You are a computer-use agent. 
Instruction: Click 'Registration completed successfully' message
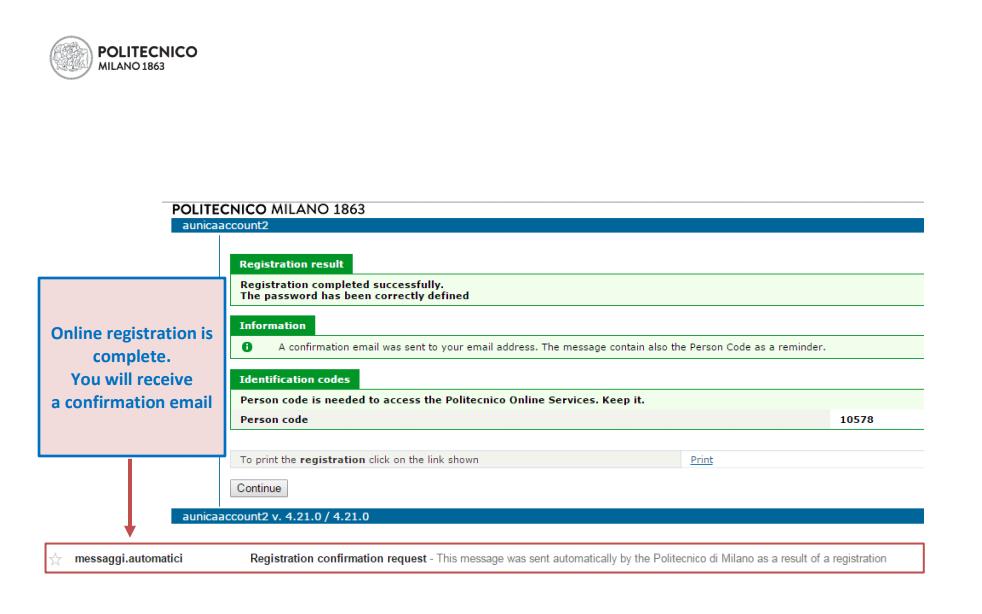(x=341, y=284)
